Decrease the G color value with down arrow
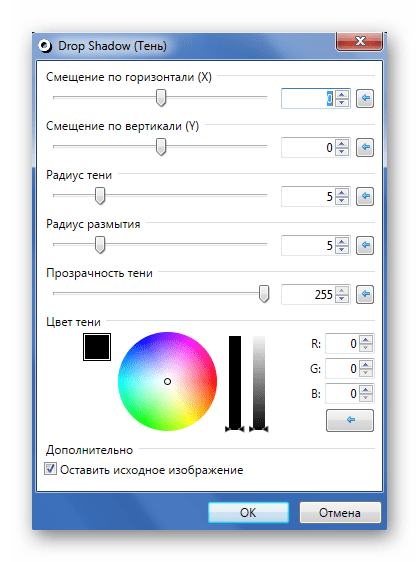The width and height of the screenshot is (419, 562). 366,373
